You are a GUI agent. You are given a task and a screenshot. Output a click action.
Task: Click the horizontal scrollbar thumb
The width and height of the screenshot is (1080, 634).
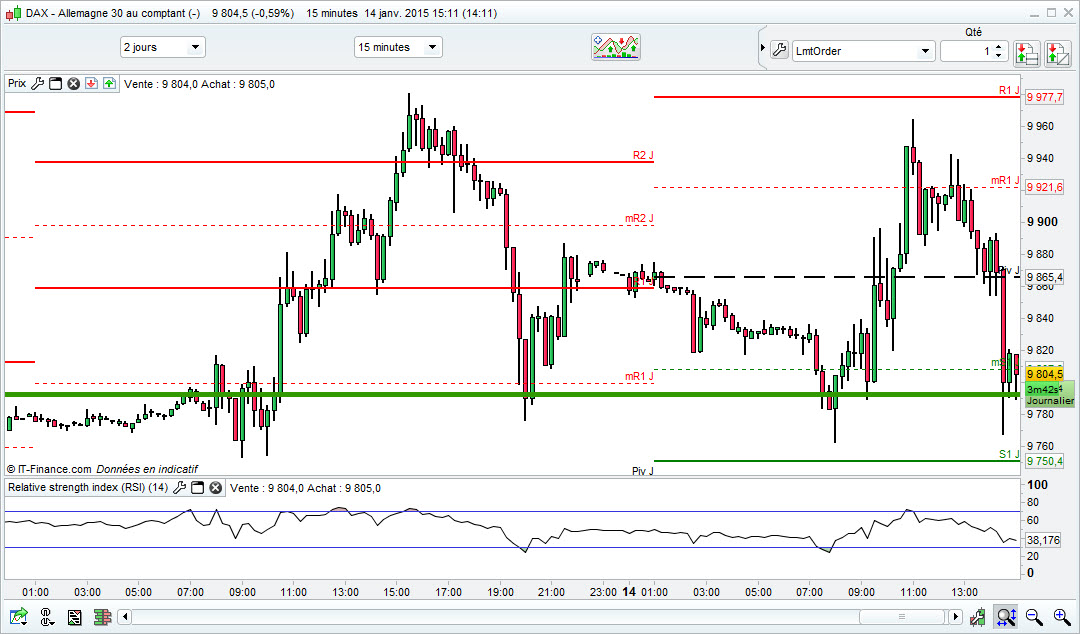[902, 616]
